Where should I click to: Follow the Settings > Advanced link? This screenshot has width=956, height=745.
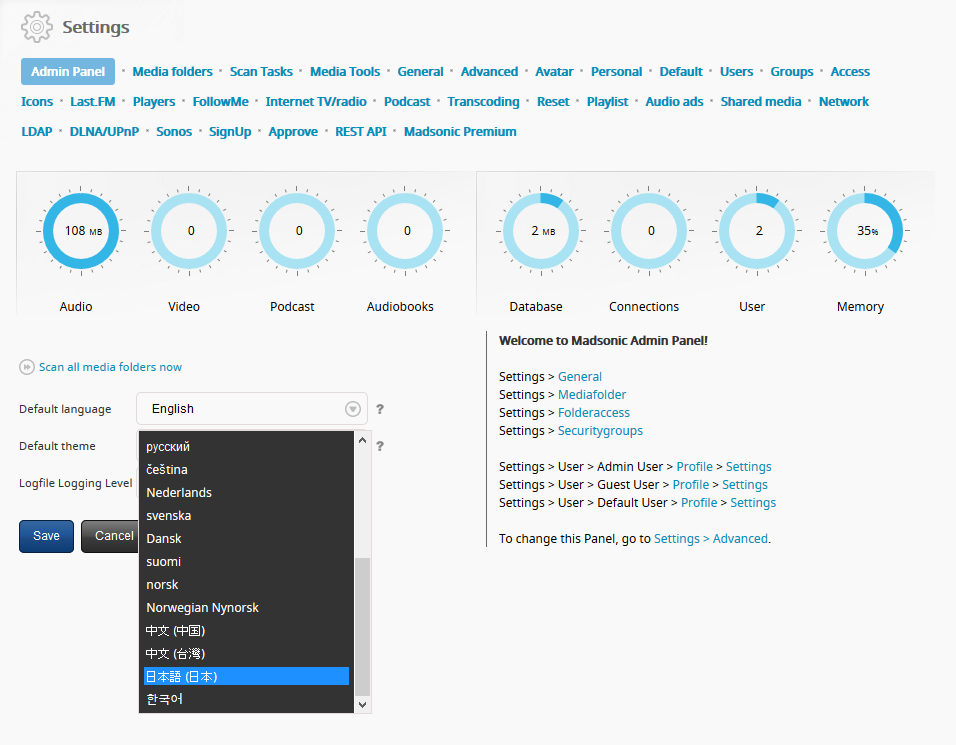pos(711,539)
